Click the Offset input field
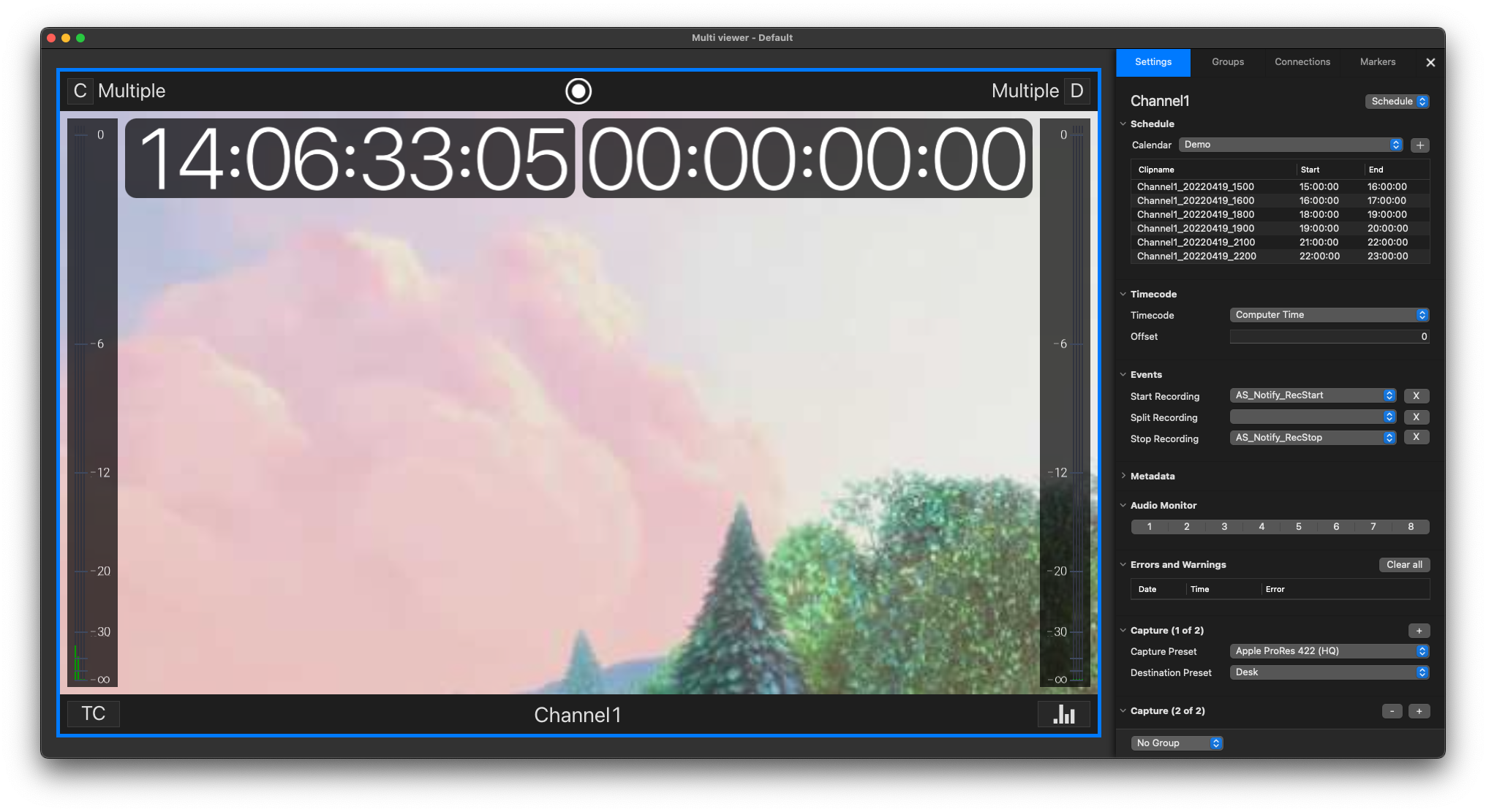The width and height of the screenshot is (1486, 812). [x=1330, y=337]
